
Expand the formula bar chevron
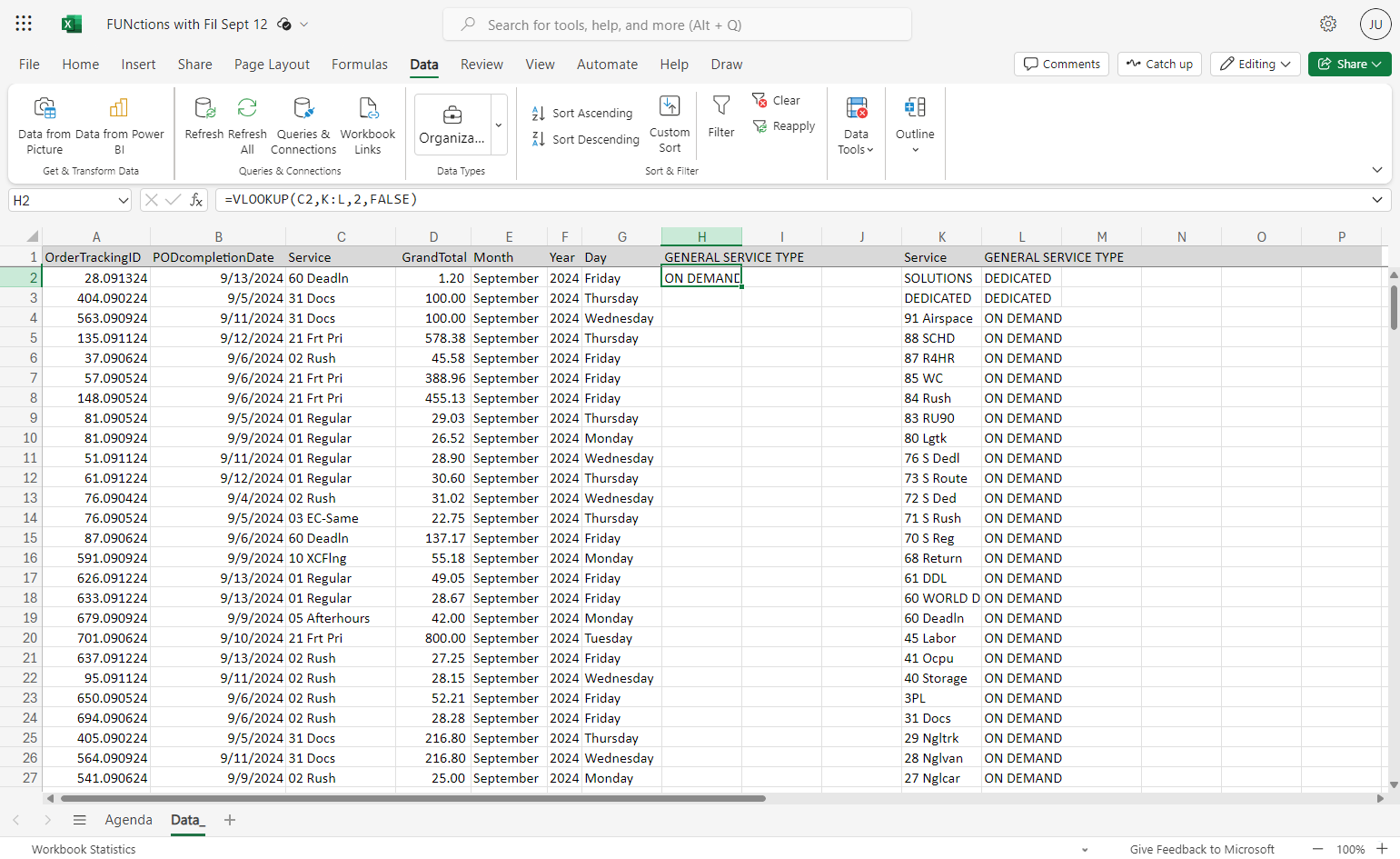coord(1377,200)
